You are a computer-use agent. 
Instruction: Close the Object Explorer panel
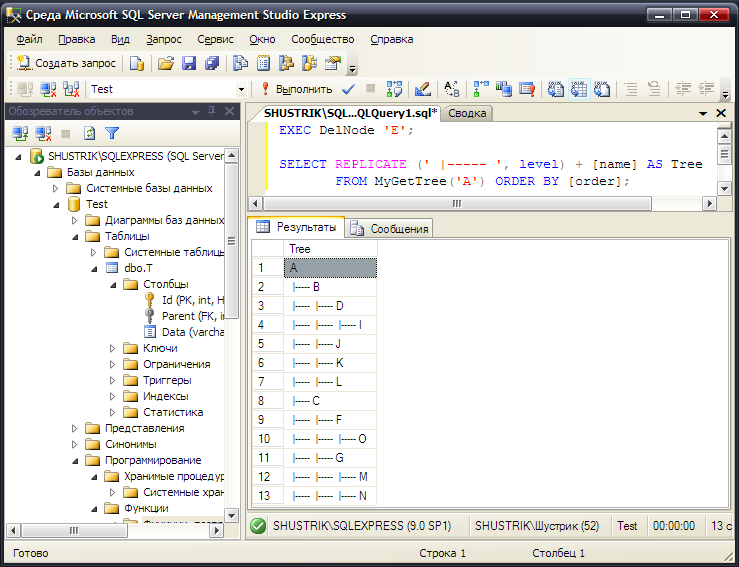coord(230,111)
